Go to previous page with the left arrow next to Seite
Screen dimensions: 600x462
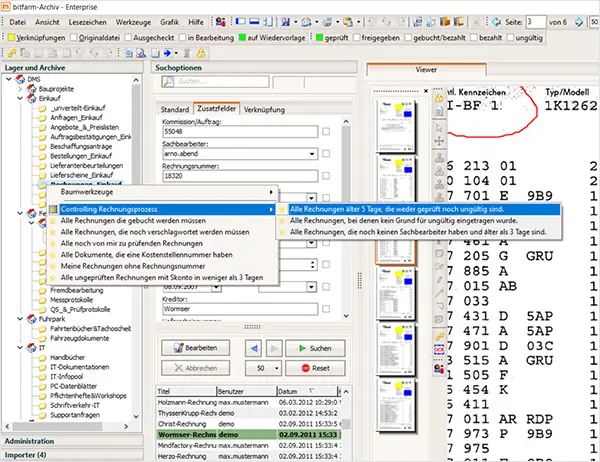(x=496, y=22)
